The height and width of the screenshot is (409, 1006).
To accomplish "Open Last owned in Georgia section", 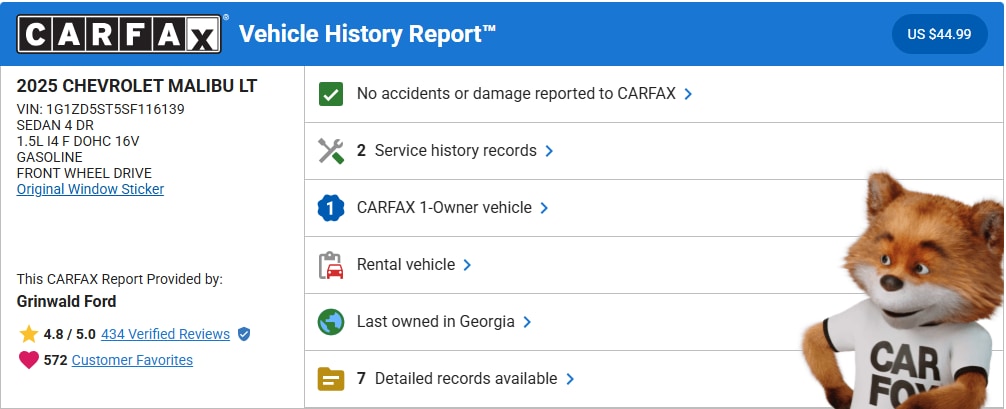I will point(435,322).
